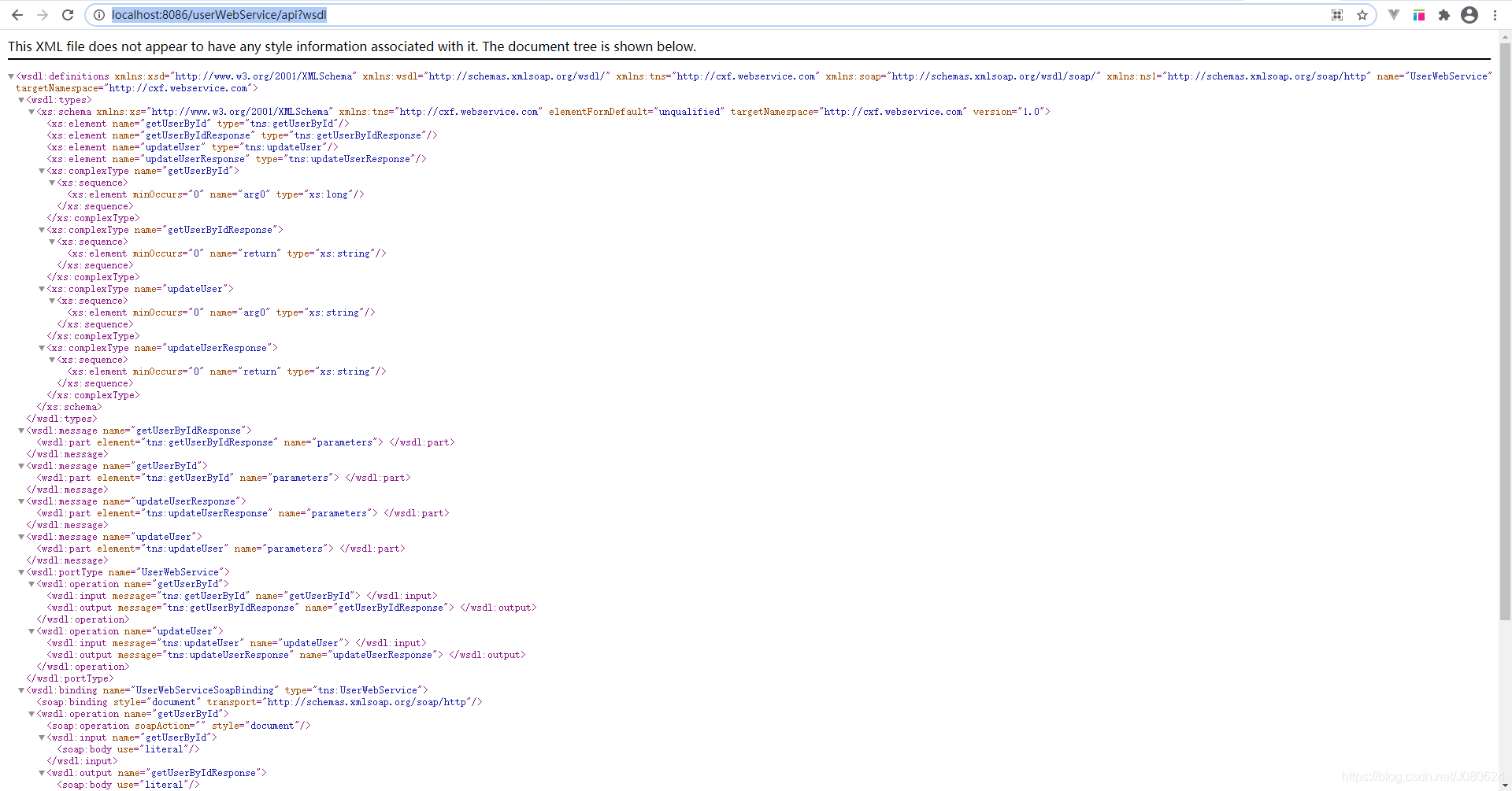The image size is (1512, 791).
Task: Collapse complexType getUserByIdResponse node
Action: [x=42, y=230]
